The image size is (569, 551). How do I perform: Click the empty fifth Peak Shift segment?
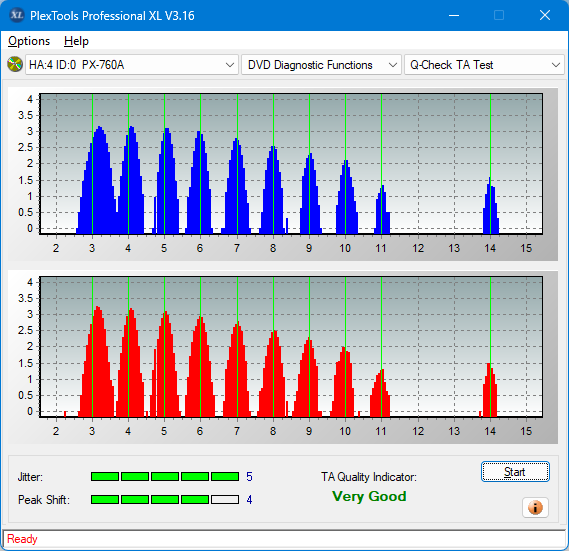(225, 499)
